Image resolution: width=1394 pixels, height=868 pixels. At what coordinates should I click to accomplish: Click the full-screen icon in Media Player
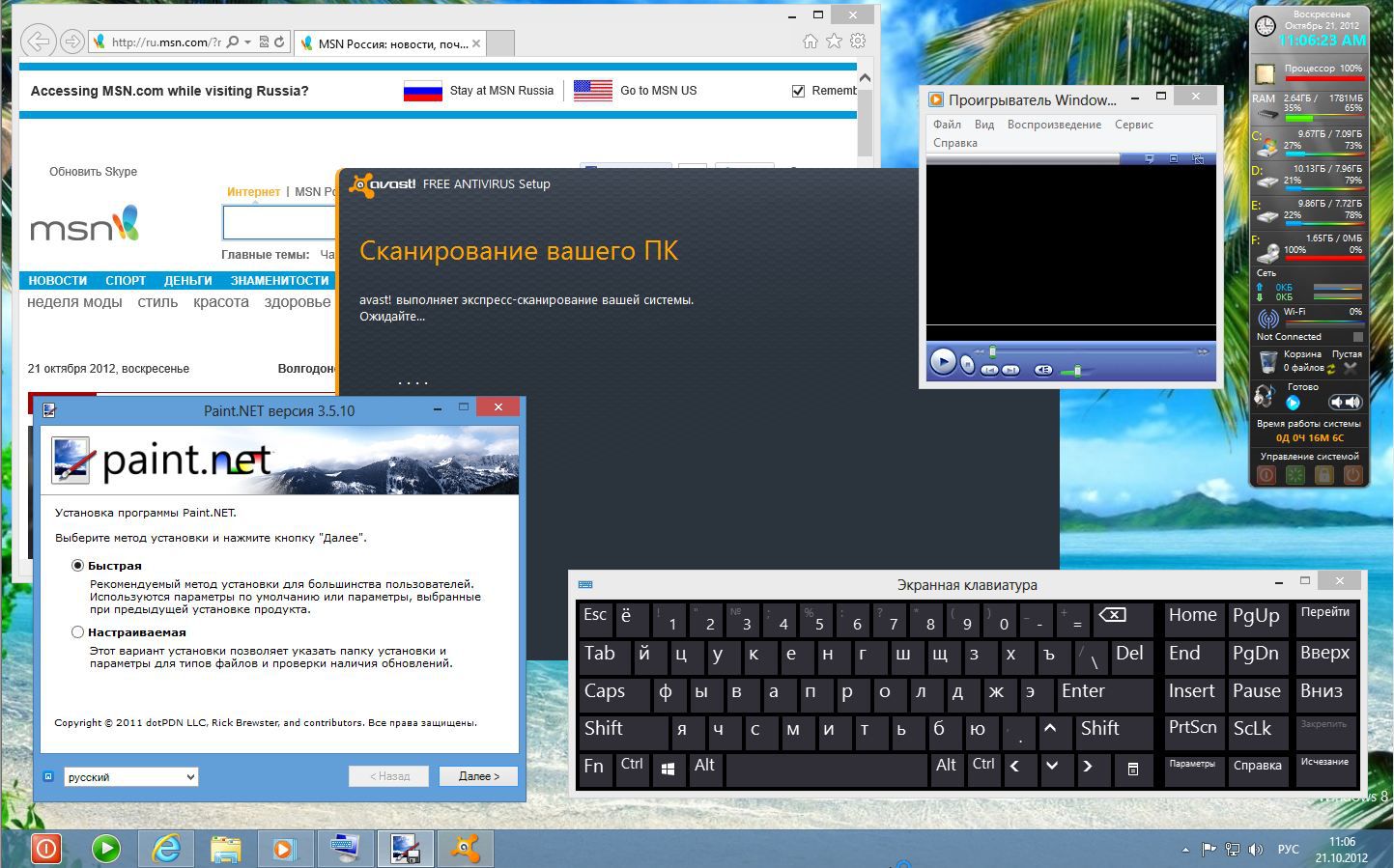click(x=1174, y=158)
